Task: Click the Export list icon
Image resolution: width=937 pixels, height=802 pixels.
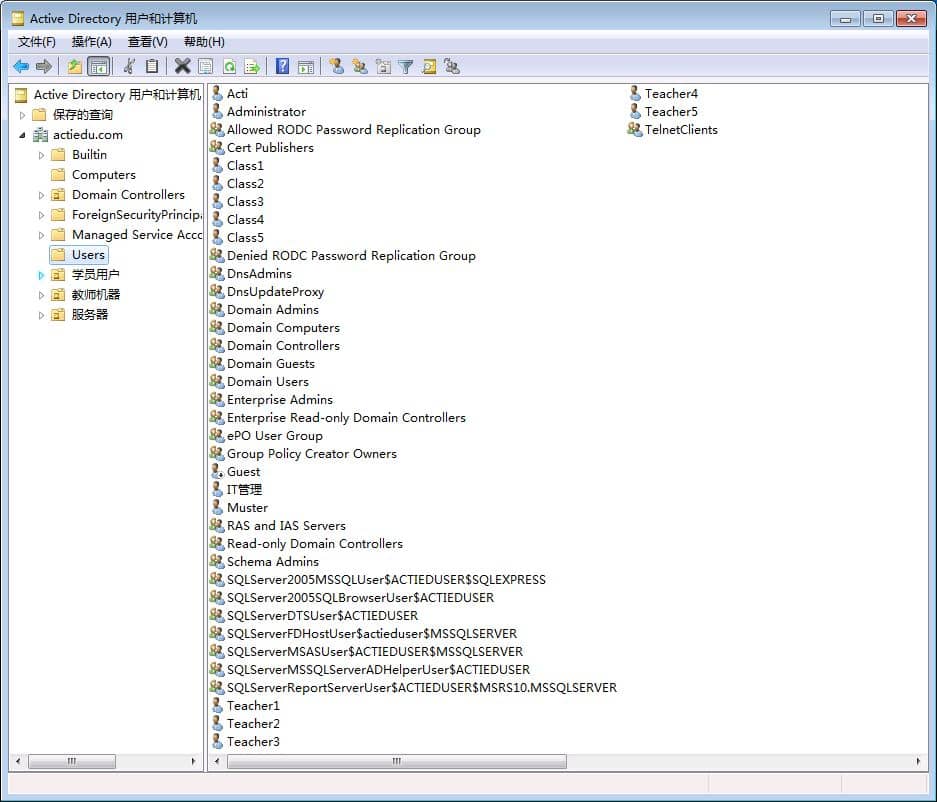Action: click(x=252, y=66)
